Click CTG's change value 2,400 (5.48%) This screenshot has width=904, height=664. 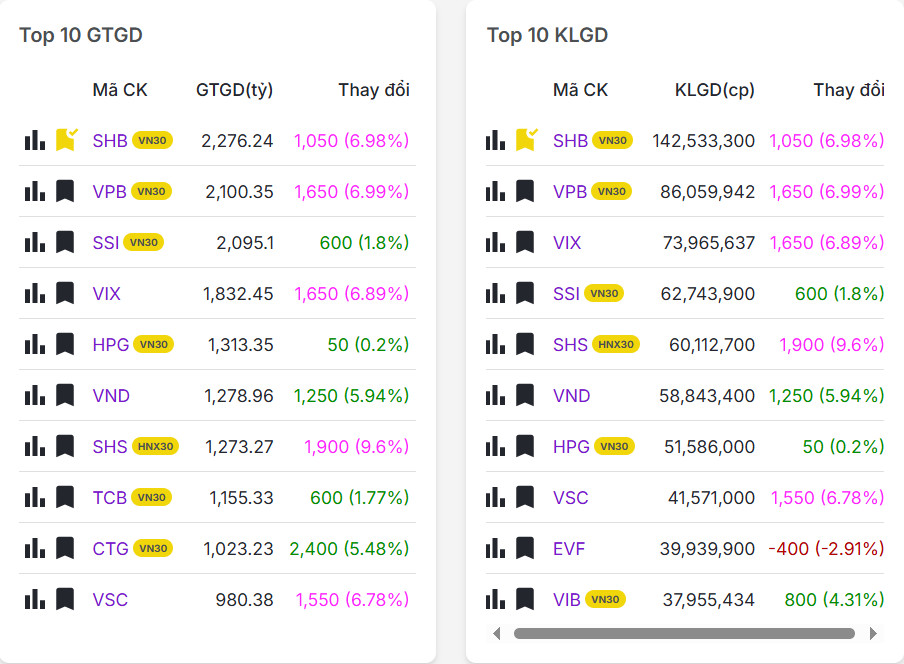point(349,549)
